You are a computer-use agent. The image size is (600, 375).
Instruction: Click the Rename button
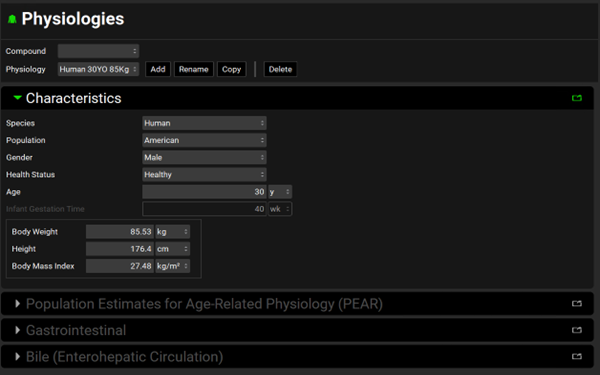pos(194,69)
